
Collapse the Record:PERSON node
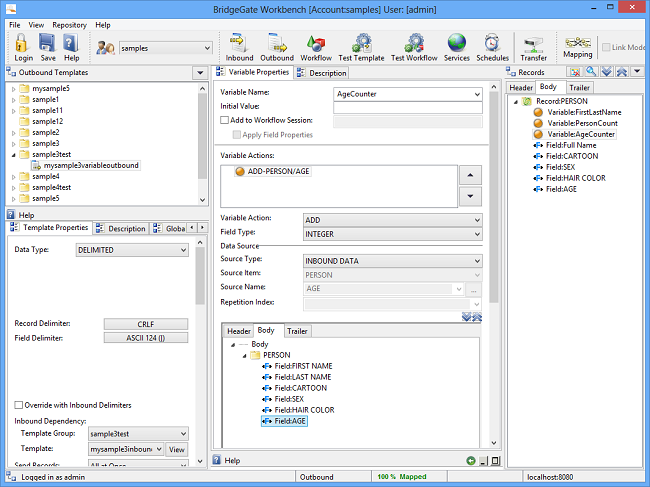tap(516, 102)
